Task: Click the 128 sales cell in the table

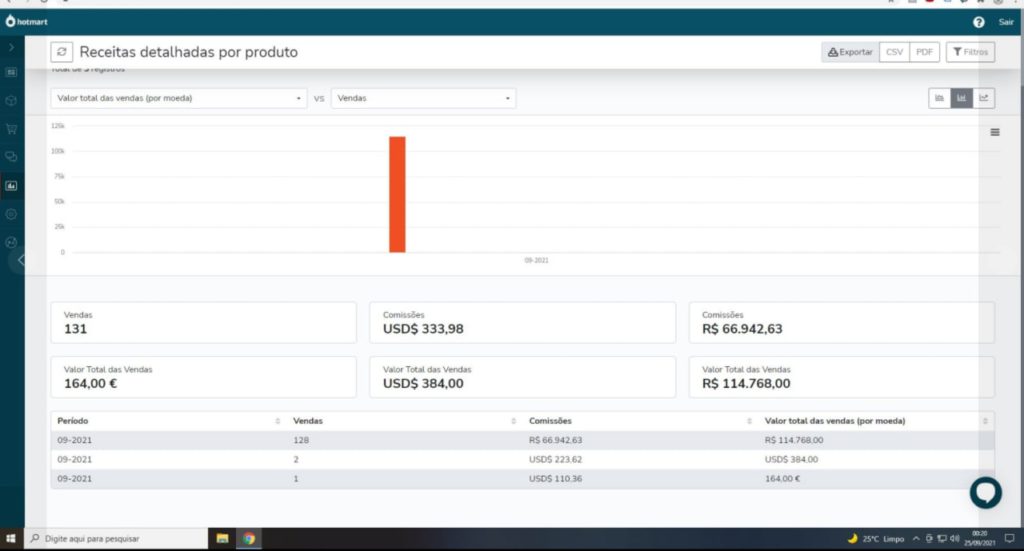Action: (300, 441)
